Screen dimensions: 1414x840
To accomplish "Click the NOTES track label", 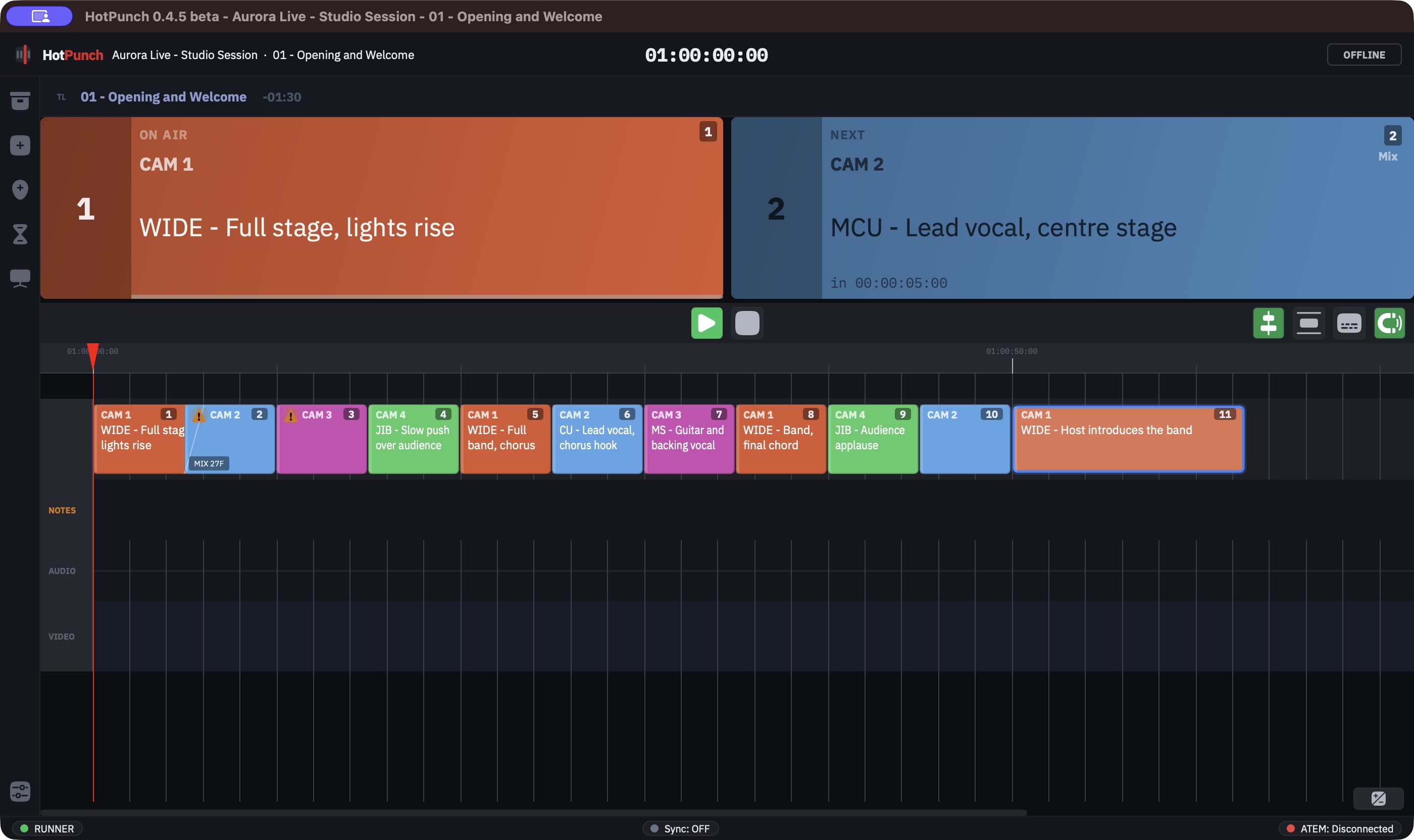I will point(62,510).
